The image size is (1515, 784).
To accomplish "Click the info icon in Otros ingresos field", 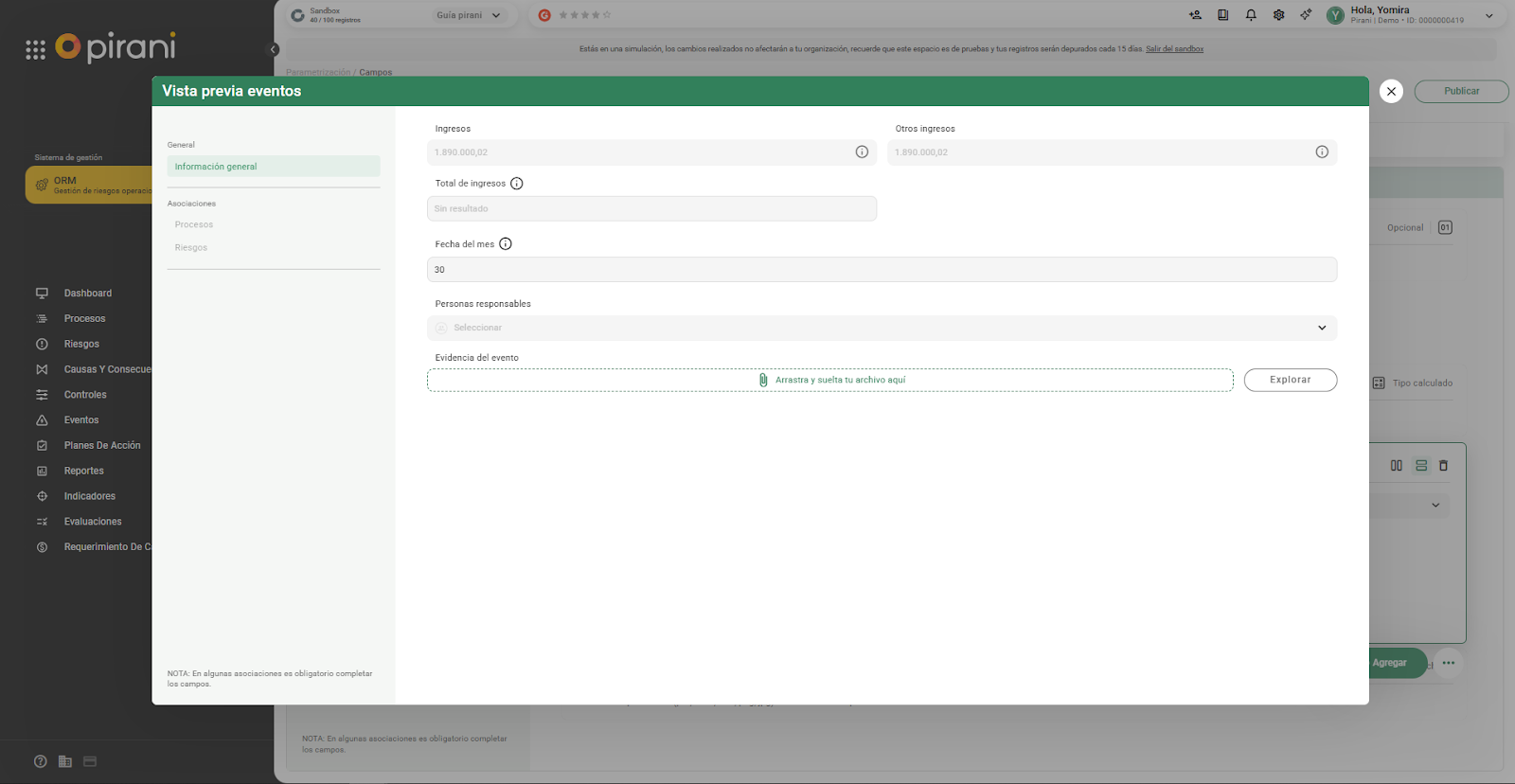I will [x=1322, y=152].
